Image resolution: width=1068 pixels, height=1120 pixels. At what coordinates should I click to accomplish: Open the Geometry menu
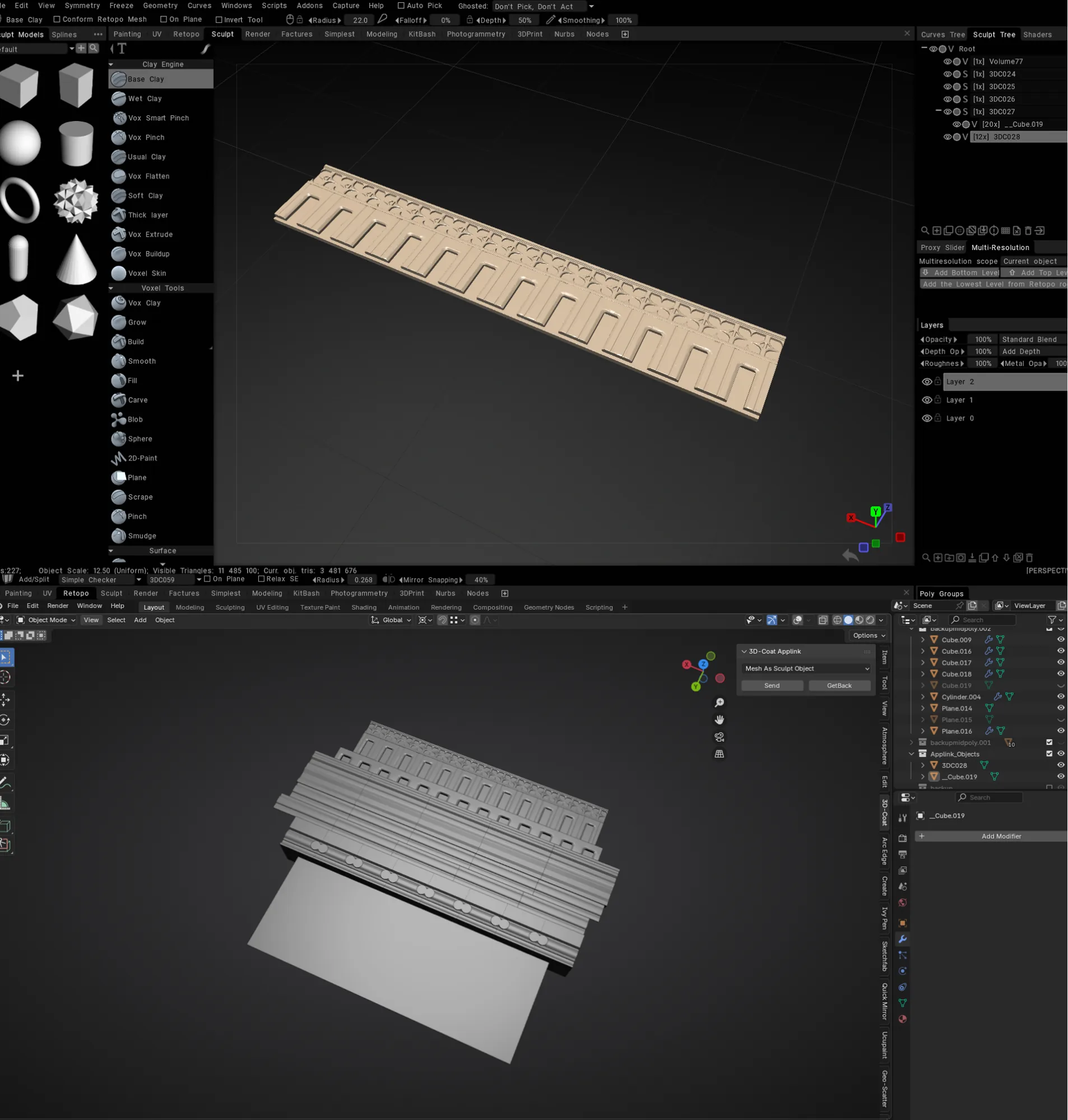(x=160, y=6)
